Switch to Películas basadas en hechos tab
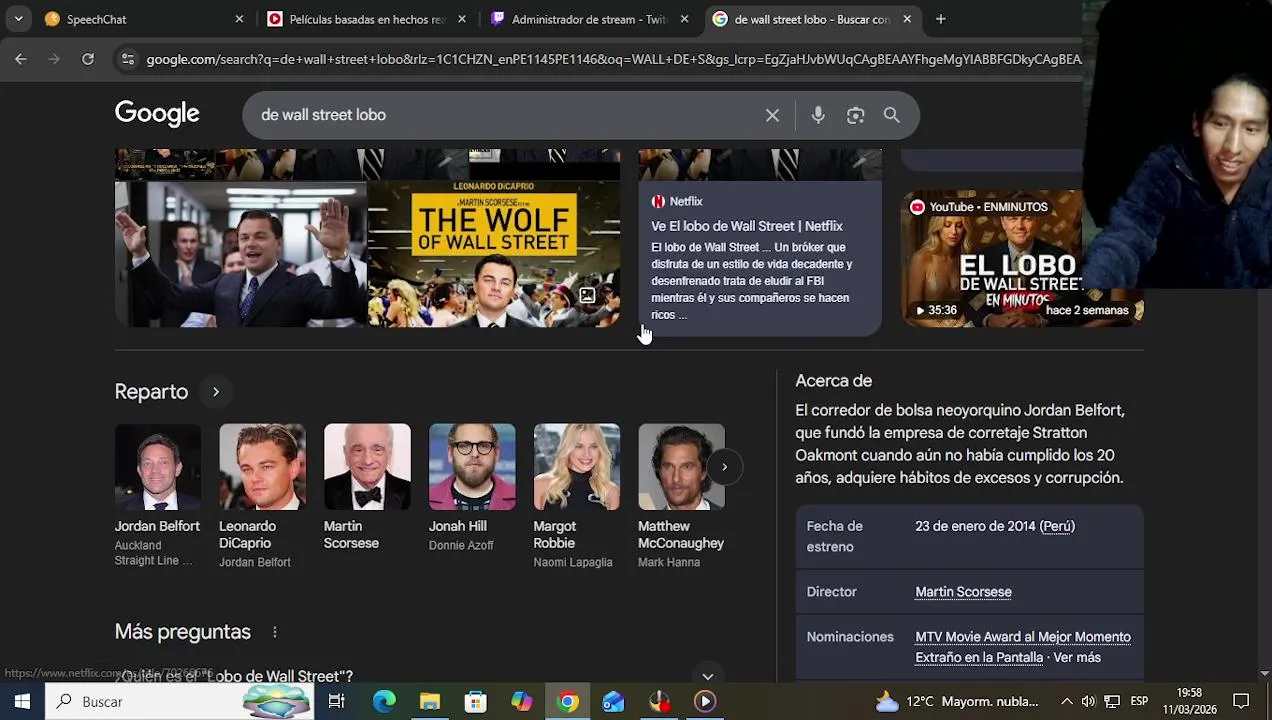The width and height of the screenshot is (1272, 720). pyautogui.click(x=367, y=19)
